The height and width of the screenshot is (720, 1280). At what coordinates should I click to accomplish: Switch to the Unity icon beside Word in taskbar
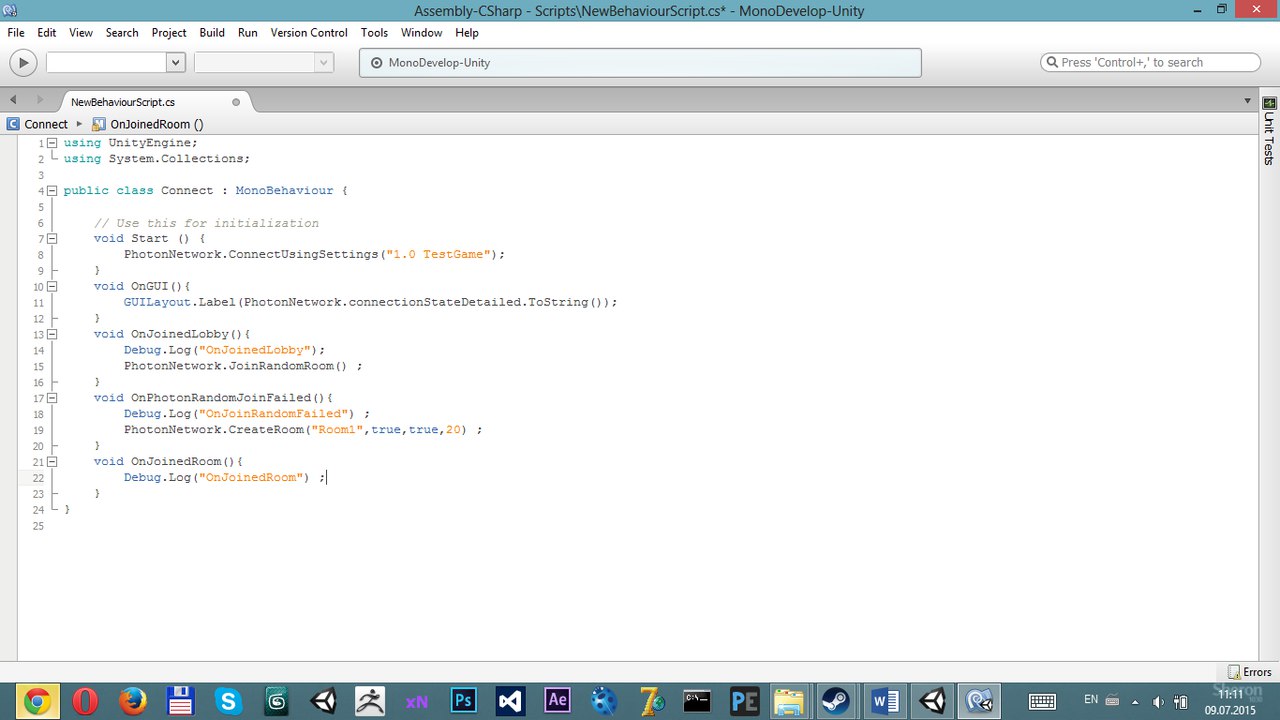(x=932, y=701)
